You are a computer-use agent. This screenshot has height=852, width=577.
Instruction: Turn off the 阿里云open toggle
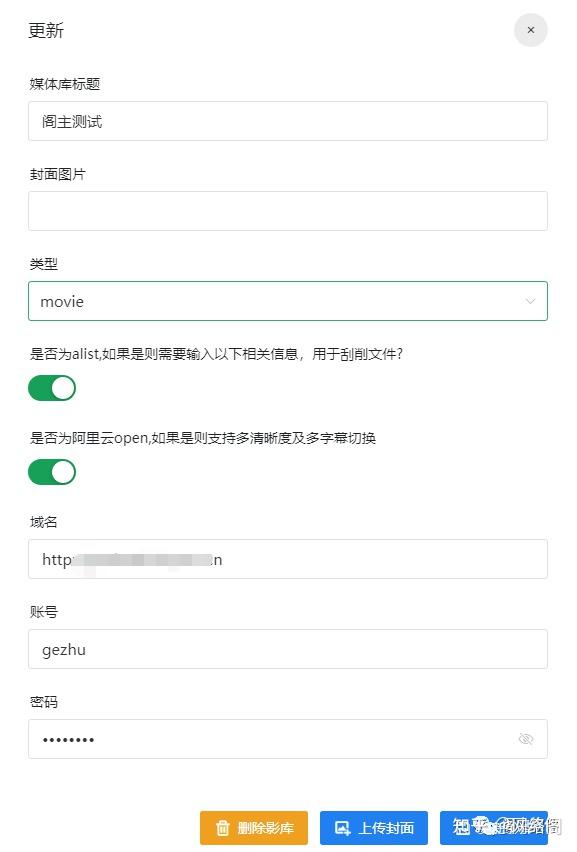pos(52,471)
